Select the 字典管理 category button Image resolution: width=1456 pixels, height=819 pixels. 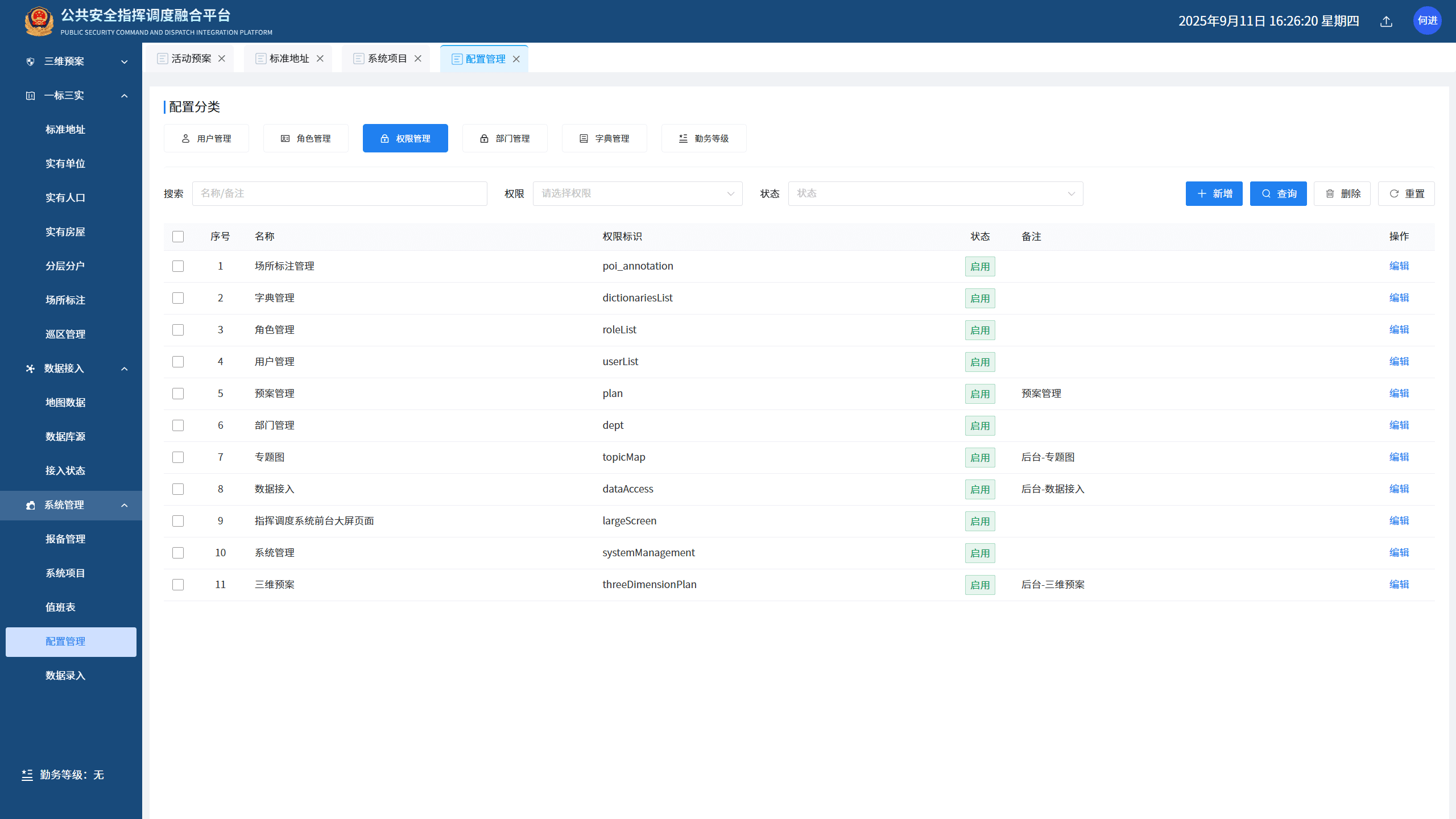click(605, 138)
